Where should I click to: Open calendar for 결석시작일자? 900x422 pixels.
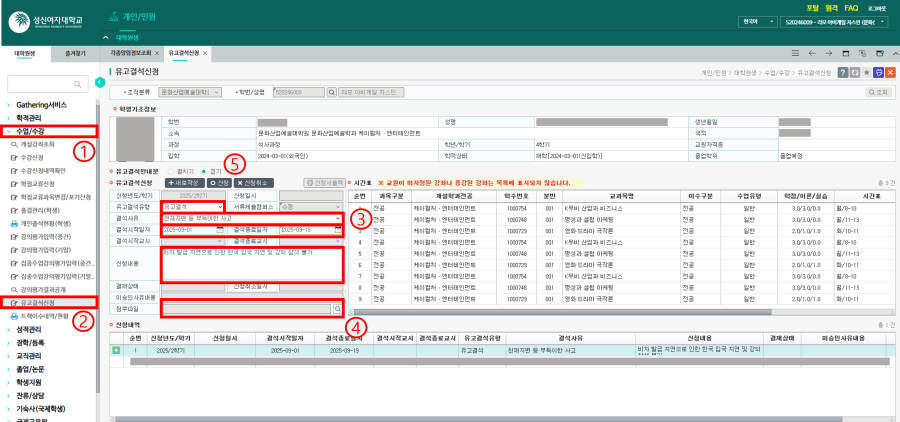(220, 229)
